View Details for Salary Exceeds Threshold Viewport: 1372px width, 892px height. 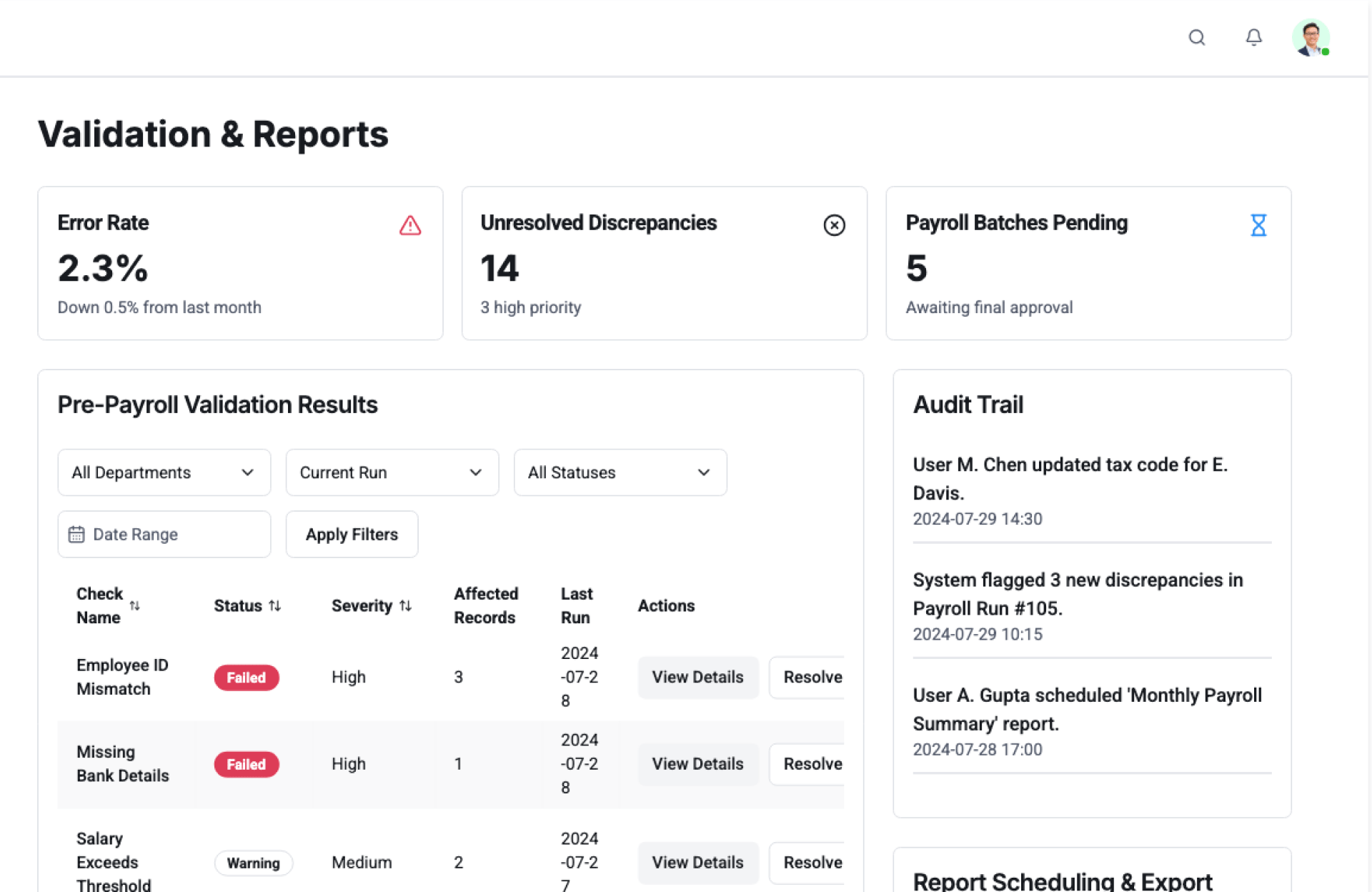[x=697, y=862]
